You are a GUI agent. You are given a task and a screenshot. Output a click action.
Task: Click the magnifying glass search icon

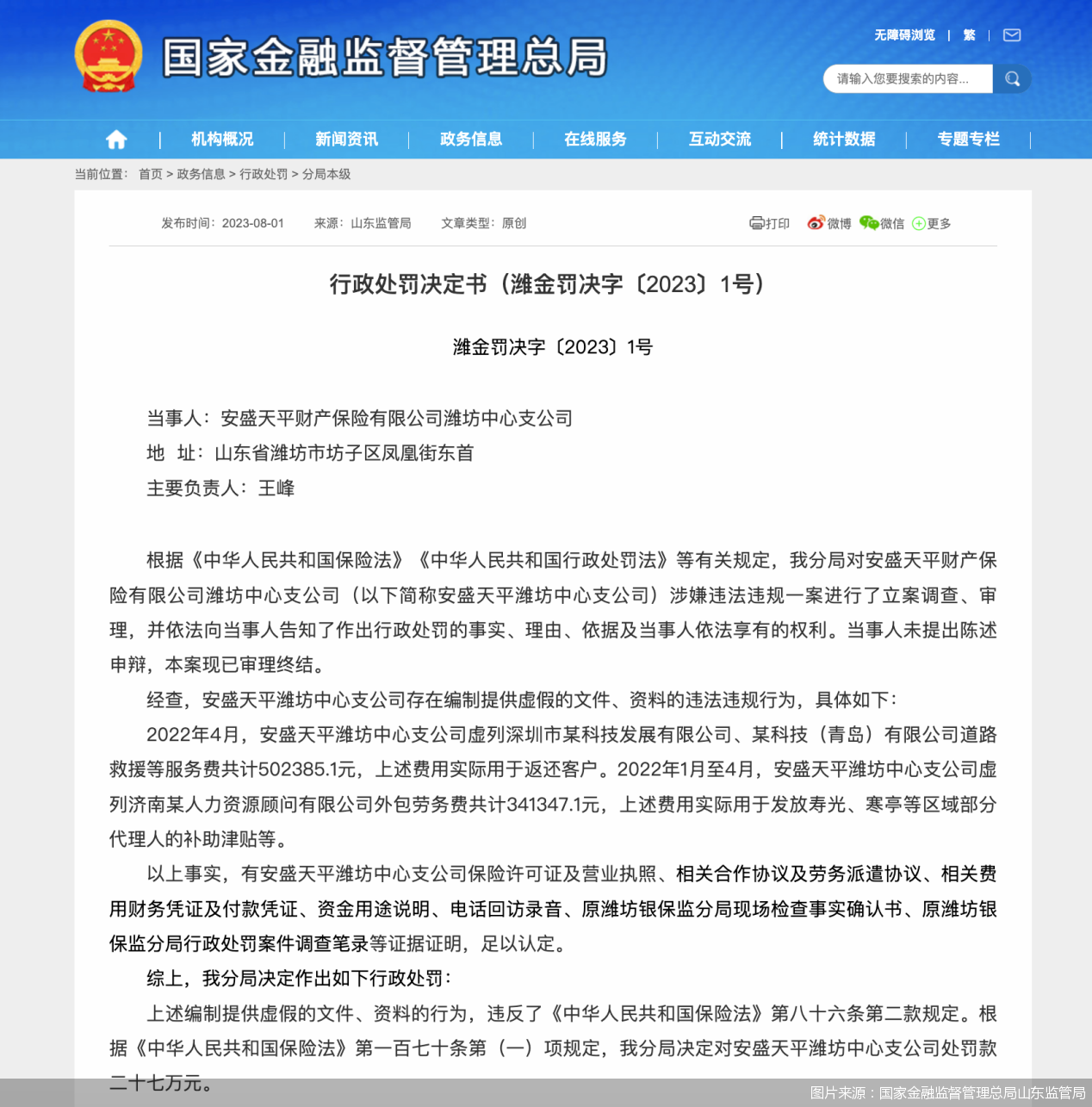1013,78
